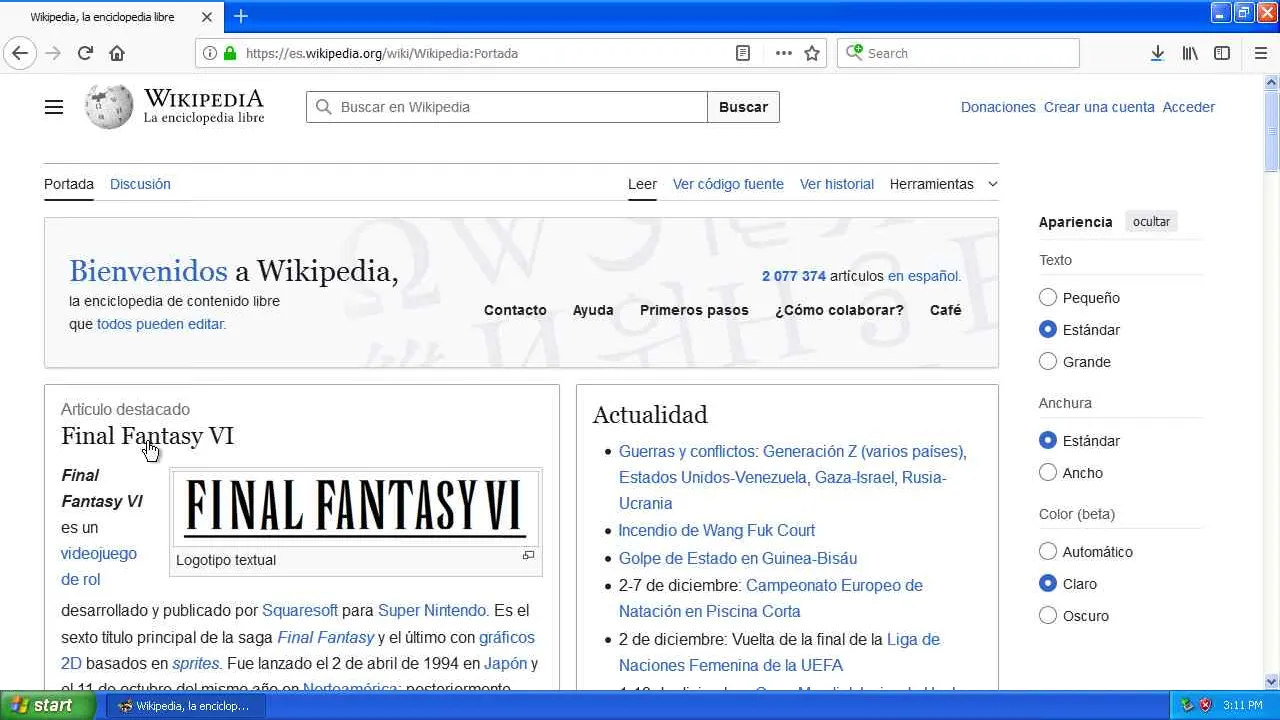Reload the page with the refresh icon
The width and height of the screenshot is (1280, 720).
[x=85, y=53]
